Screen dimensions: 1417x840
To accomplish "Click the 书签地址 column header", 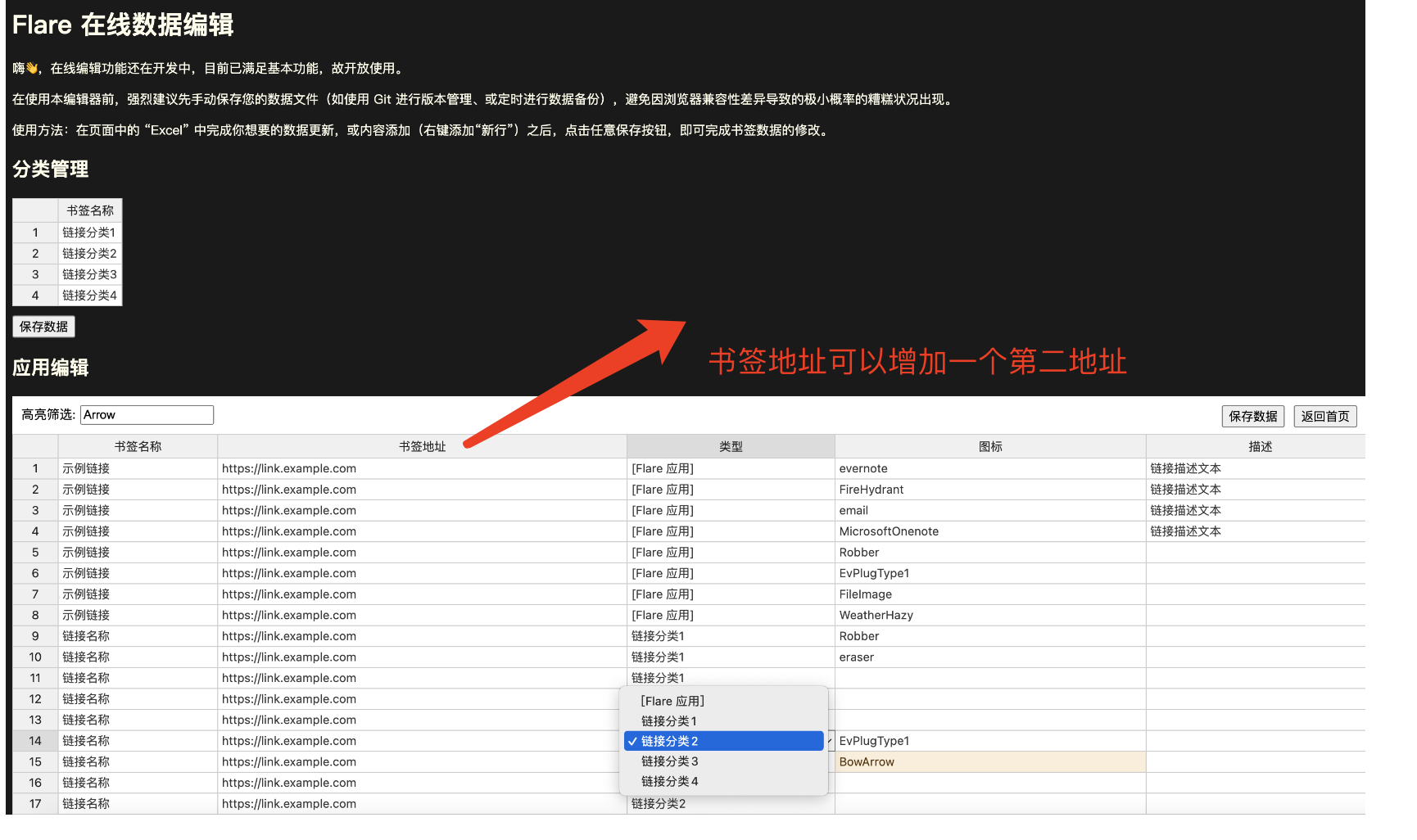I will coord(422,446).
